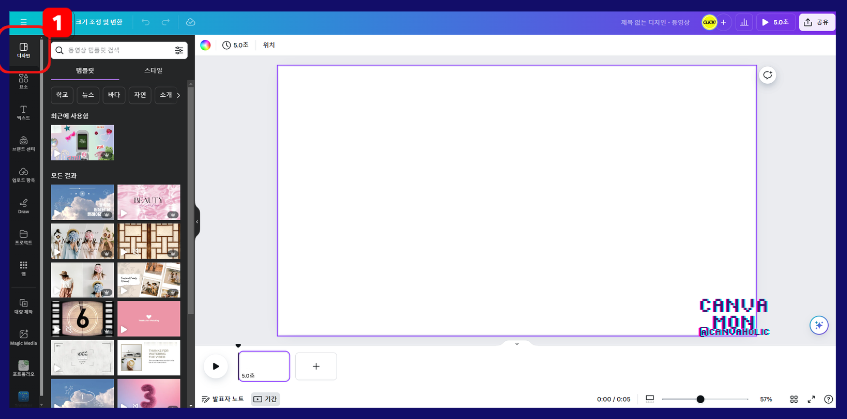This screenshot has height=419, width=847.
Task: Open the 업로드 항목 (Uploads) sidebar panel
Action: click(23, 175)
